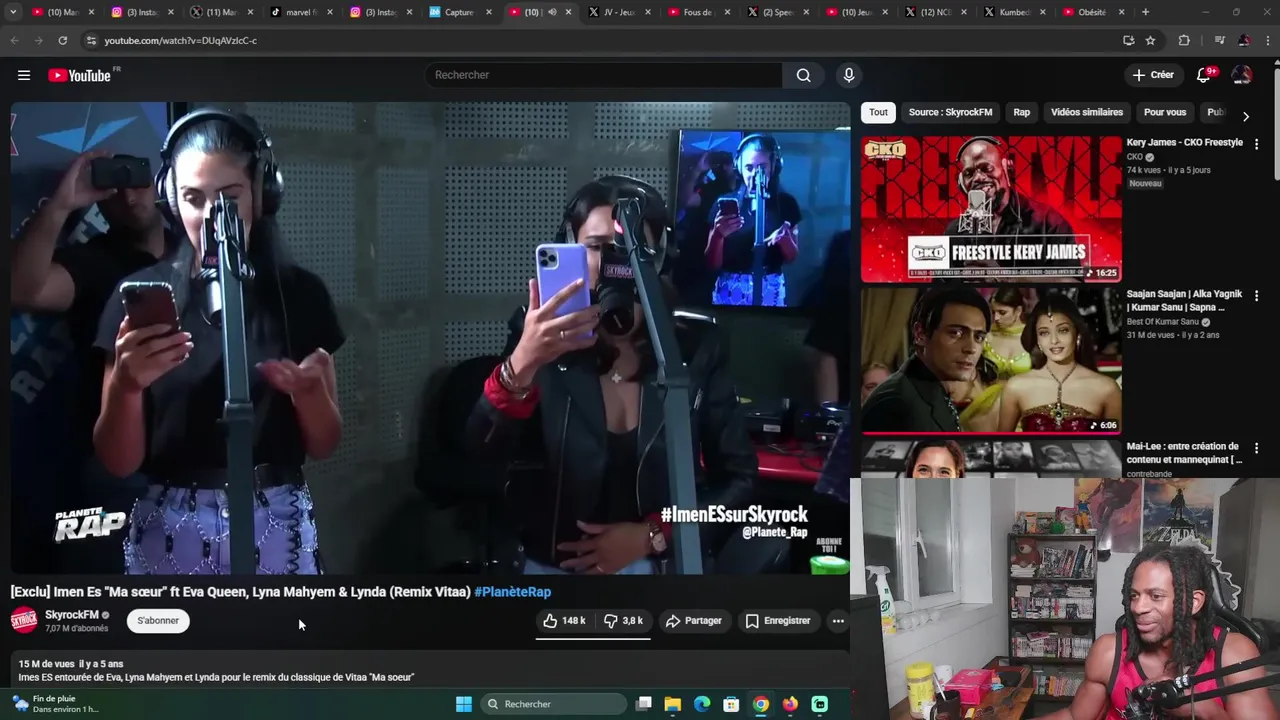Mute the playing YouTube tab speaker
This screenshot has height=720, width=1280.
(552, 12)
